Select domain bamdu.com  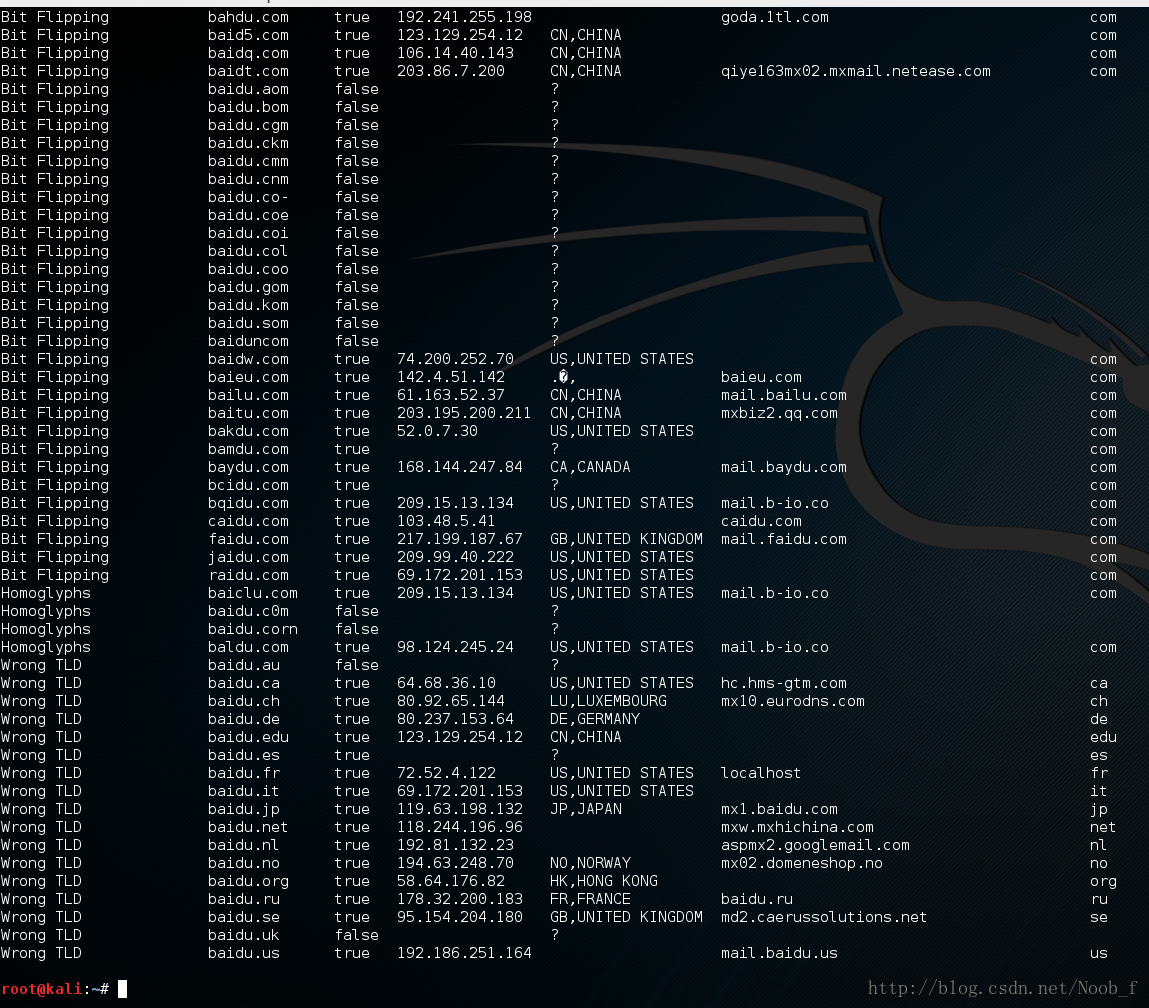248,449
